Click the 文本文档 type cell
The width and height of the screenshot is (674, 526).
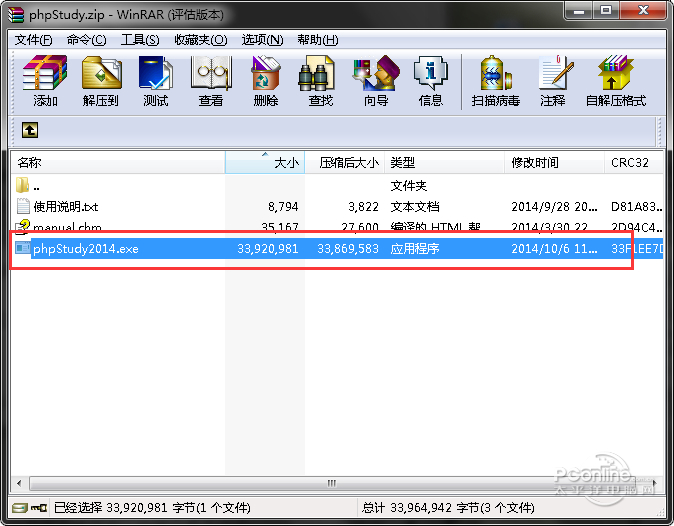(x=415, y=207)
